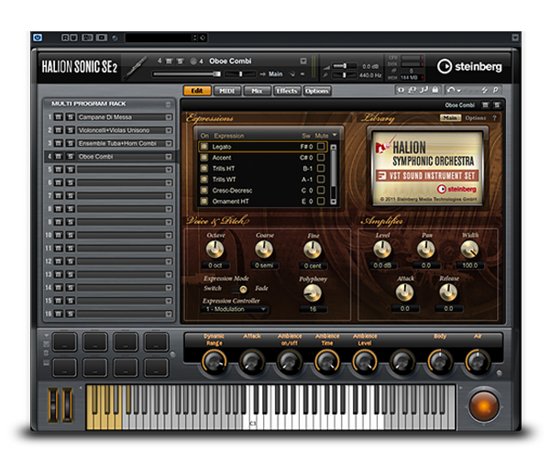Click the plugin bypass power icon
Image resolution: width=550 pixels, height=463 pixels.
[38, 38]
